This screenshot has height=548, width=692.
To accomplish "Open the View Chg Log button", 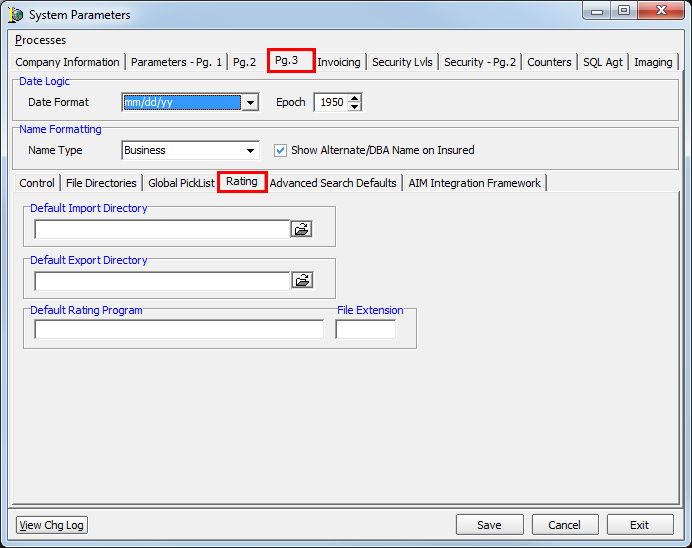I will (x=52, y=525).
